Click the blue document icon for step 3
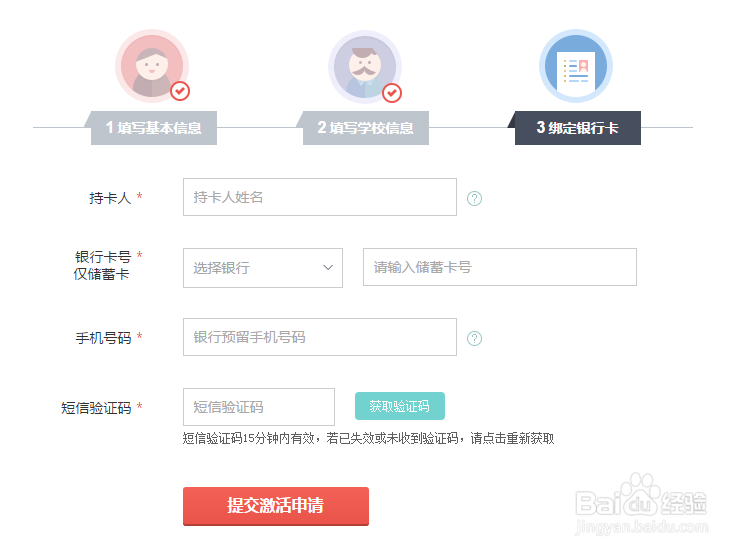 coord(576,66)
